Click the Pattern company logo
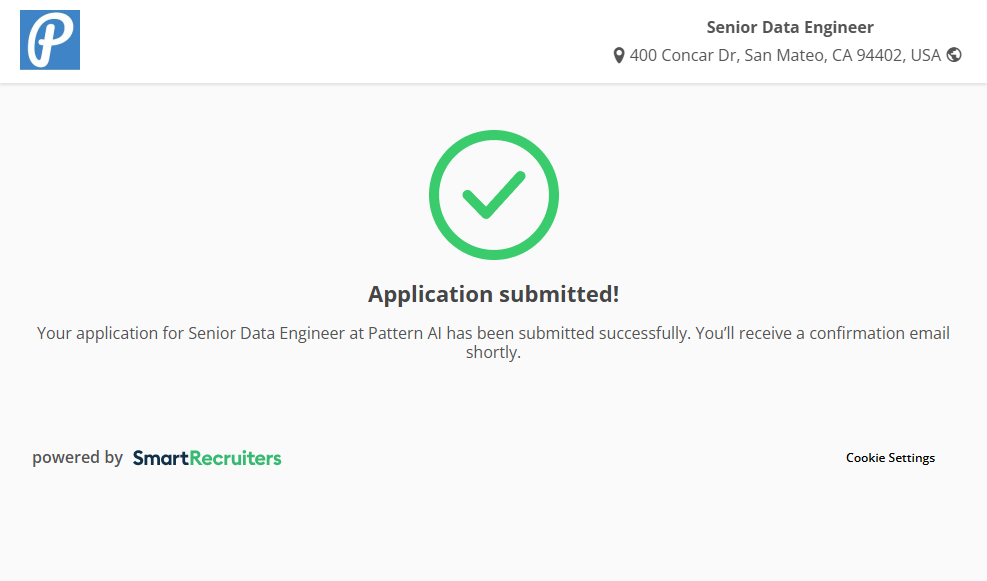The height and width of the screenshot is (581, 987). 50,40
